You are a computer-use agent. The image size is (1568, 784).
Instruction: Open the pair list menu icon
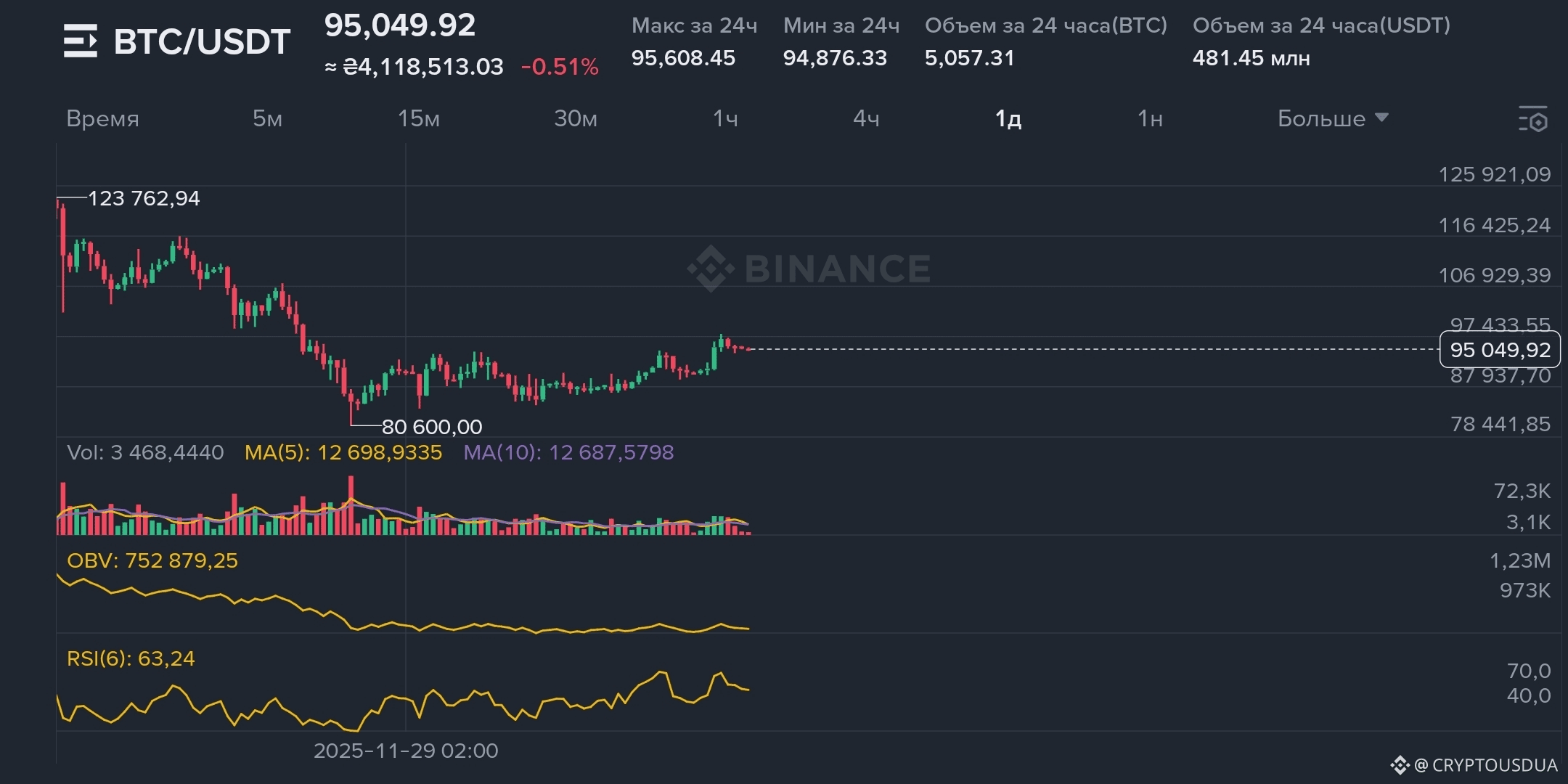pyautogui.click(x=80, y=41)
